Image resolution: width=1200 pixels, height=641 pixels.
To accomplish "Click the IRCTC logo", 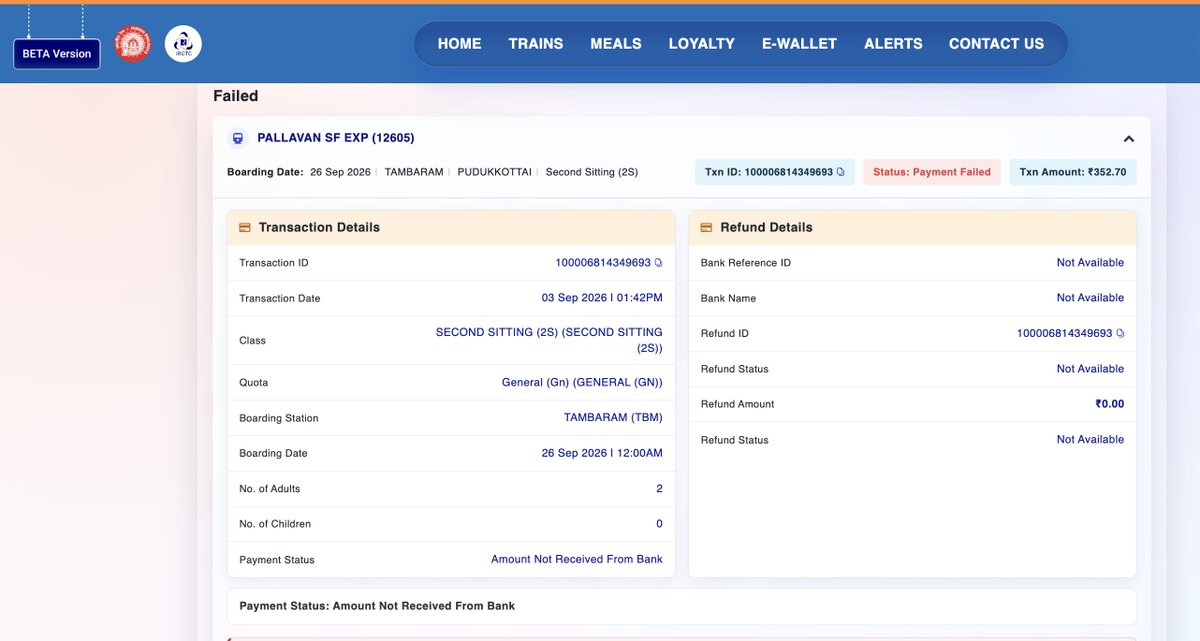I will click(x=183, y=44).
